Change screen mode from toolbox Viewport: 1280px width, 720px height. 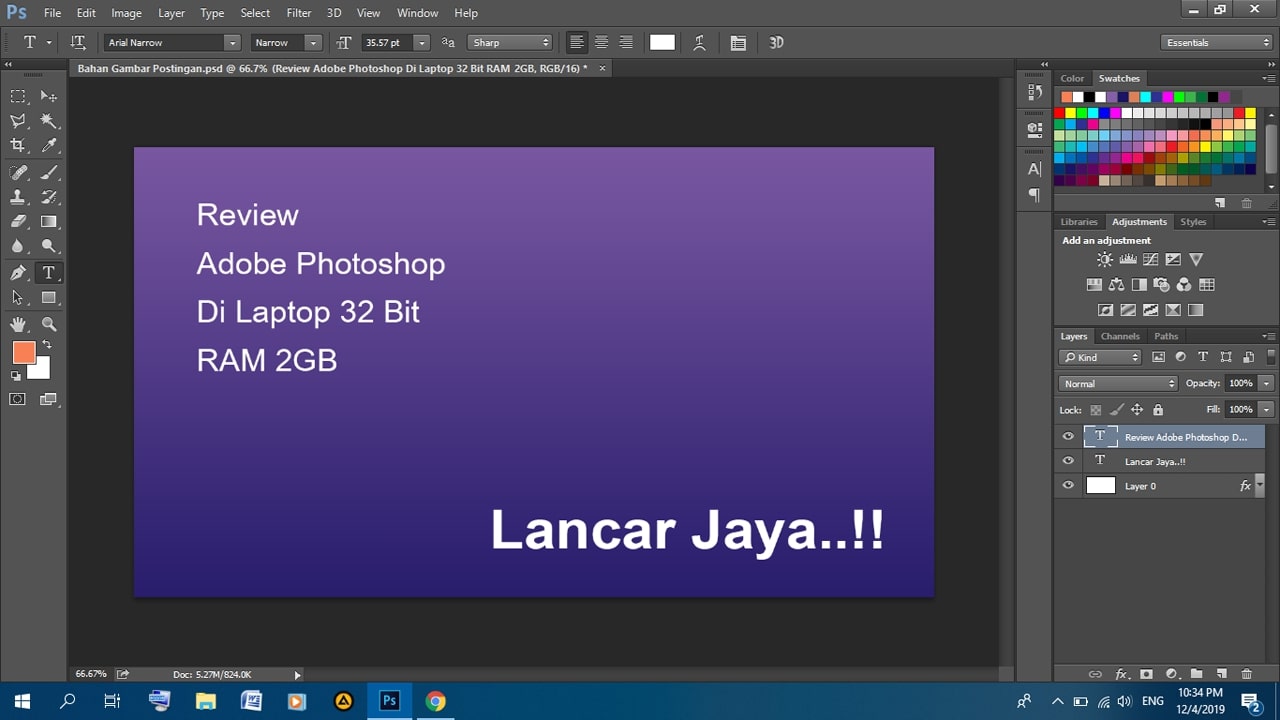click(x=48, y=399)
